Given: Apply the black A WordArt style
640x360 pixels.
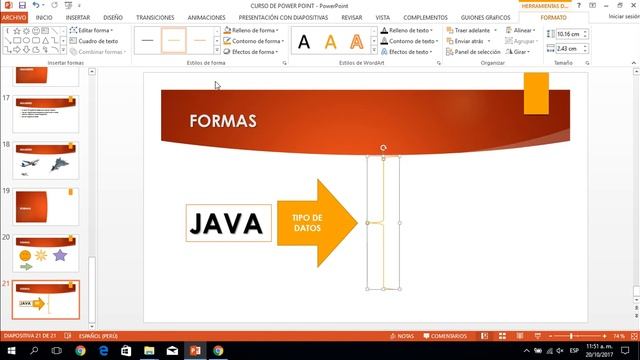Looking at the screenshot, I should tap(304, 42).
